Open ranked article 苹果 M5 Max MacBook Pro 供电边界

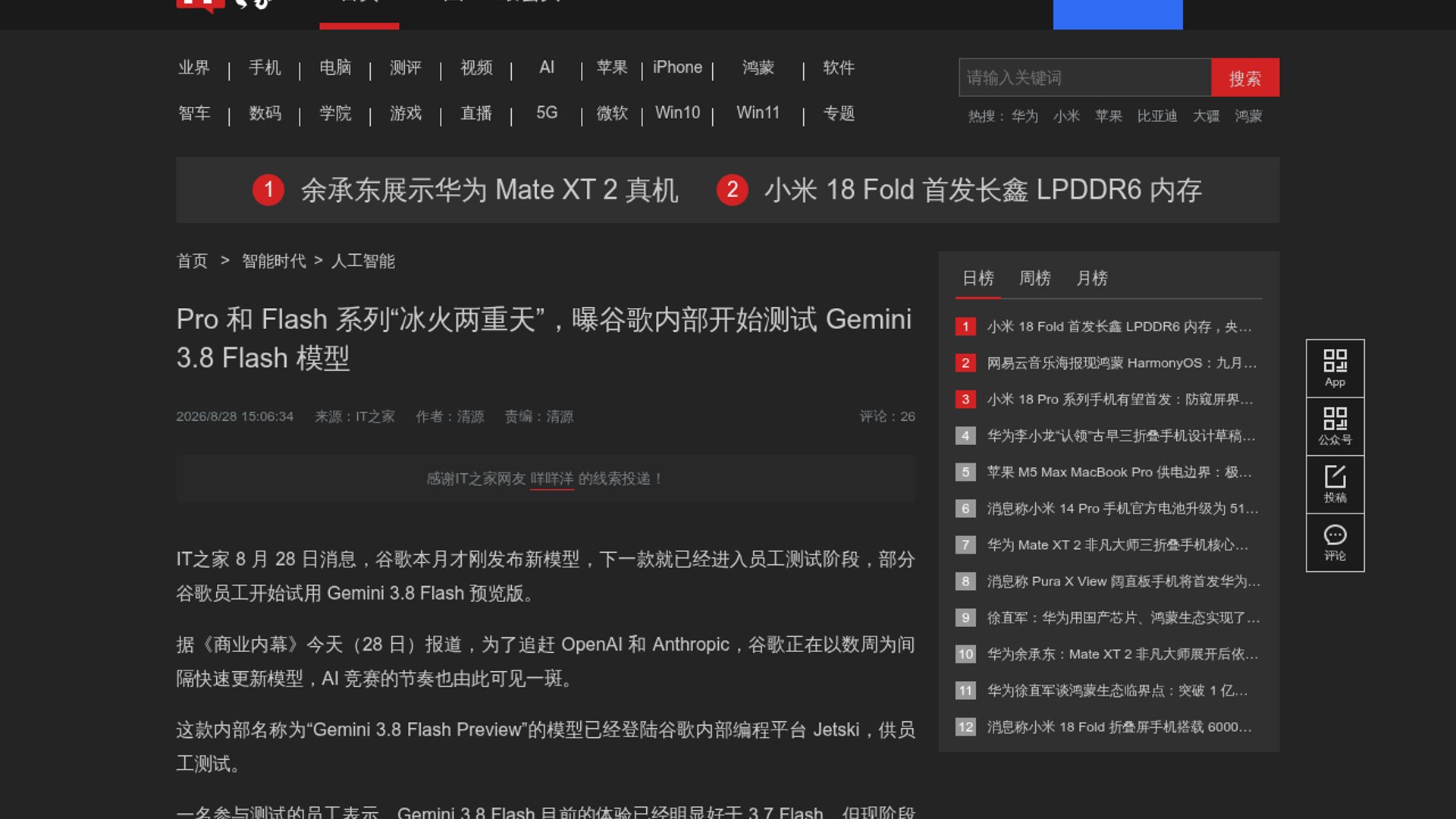coord(1119,472)
